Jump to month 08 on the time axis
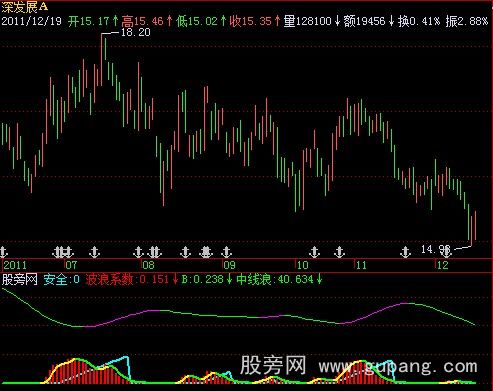The image size is (493, 391). pos(148,265)
